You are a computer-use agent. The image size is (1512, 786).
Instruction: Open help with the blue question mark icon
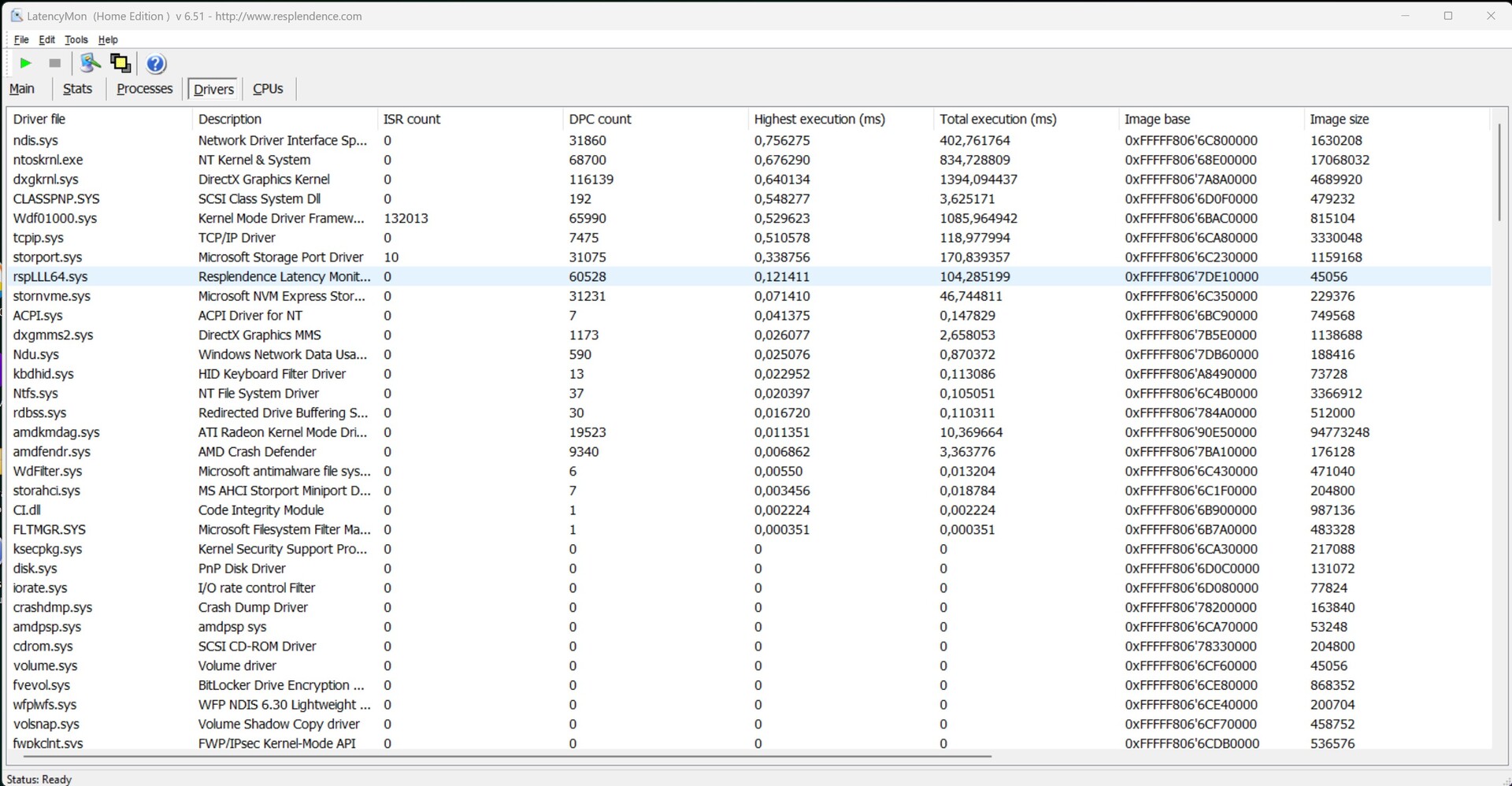click(x=156, y=64)
